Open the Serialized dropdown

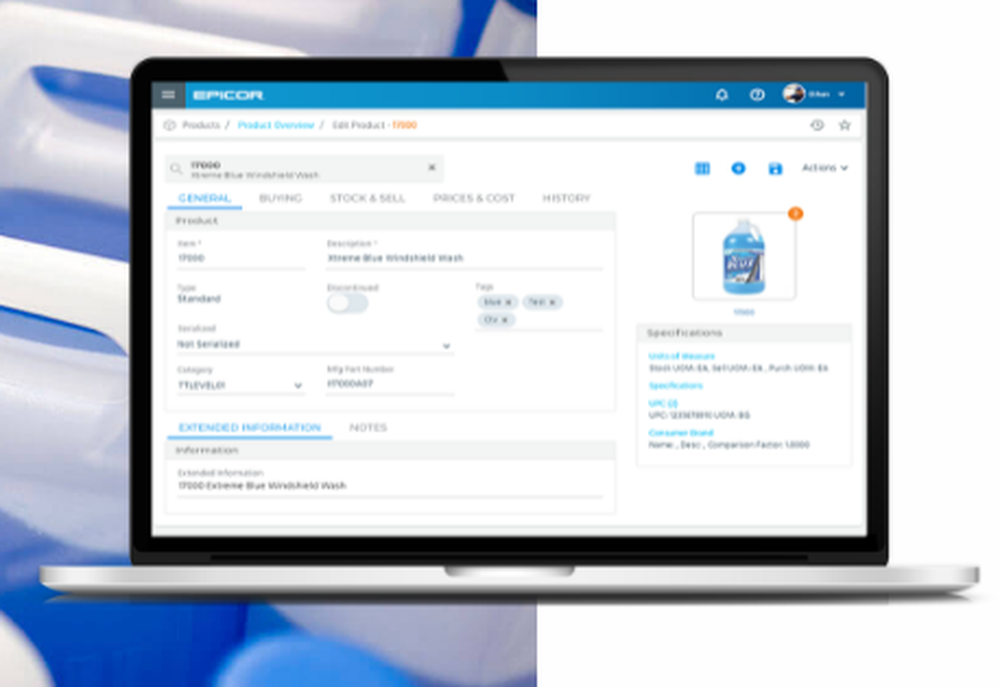point(315,344)
